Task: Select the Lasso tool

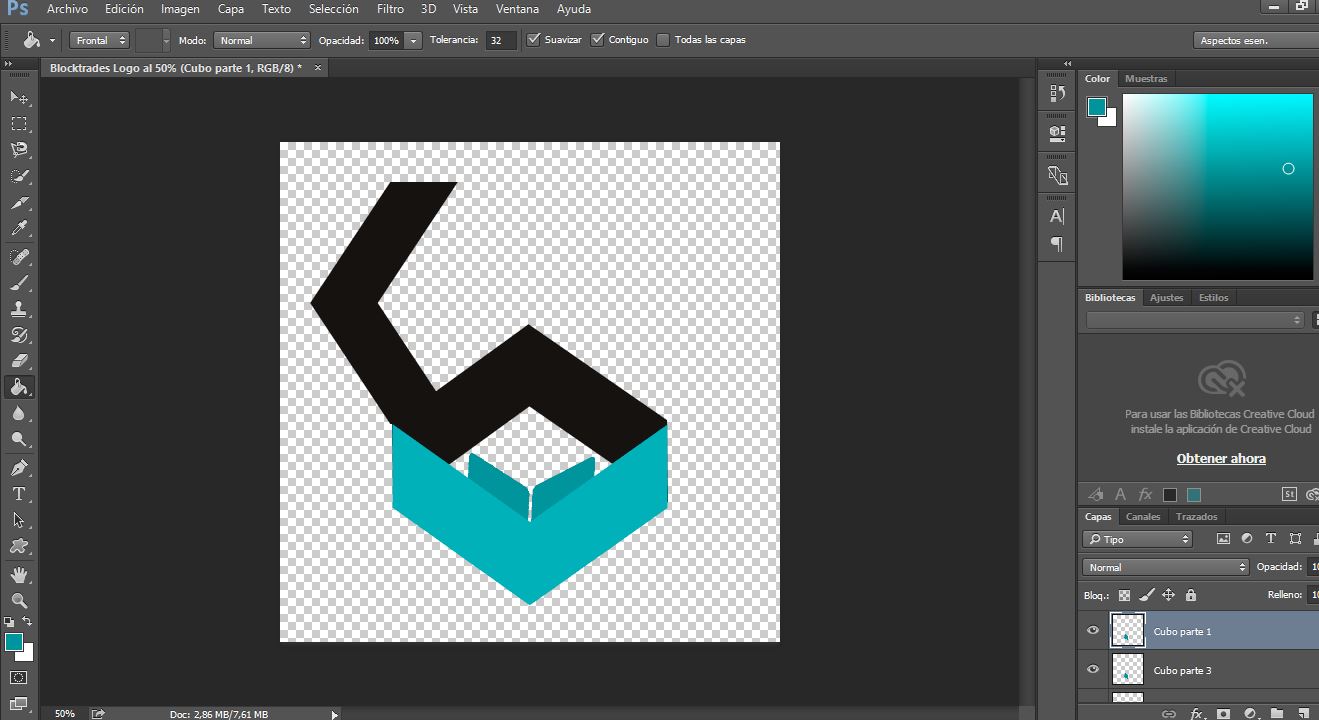Action: pyautogui.click(x=19, y=150)
